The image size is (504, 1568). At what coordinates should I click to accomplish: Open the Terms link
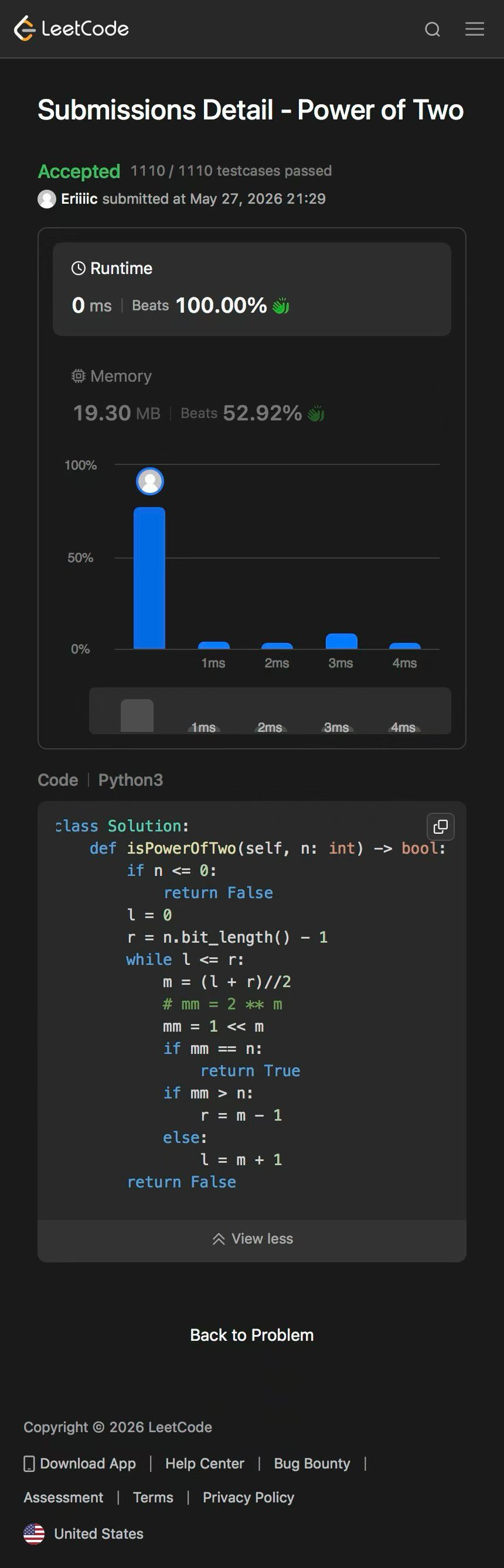pyautogui.click(x=153, y=1497)
